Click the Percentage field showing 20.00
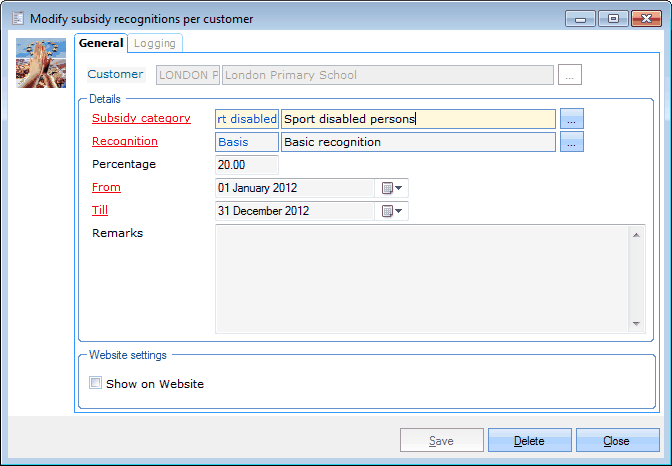Screen dimensions: 672x466 pos(247,165)
